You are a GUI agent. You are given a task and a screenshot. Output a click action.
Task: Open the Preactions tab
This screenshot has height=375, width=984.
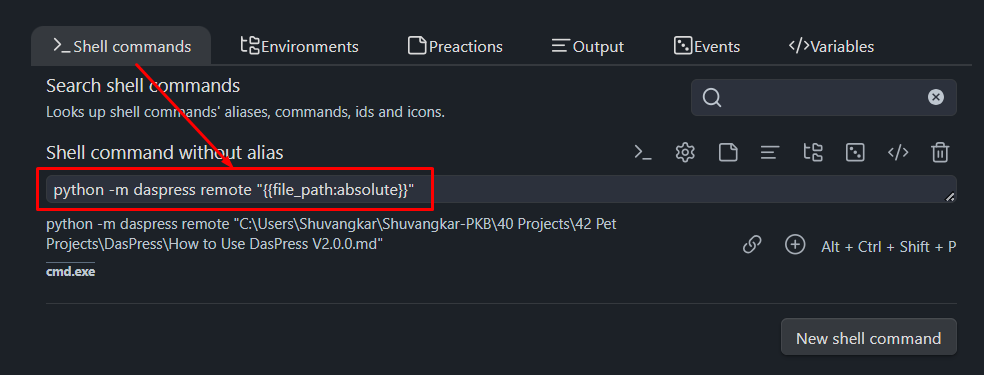455,46
